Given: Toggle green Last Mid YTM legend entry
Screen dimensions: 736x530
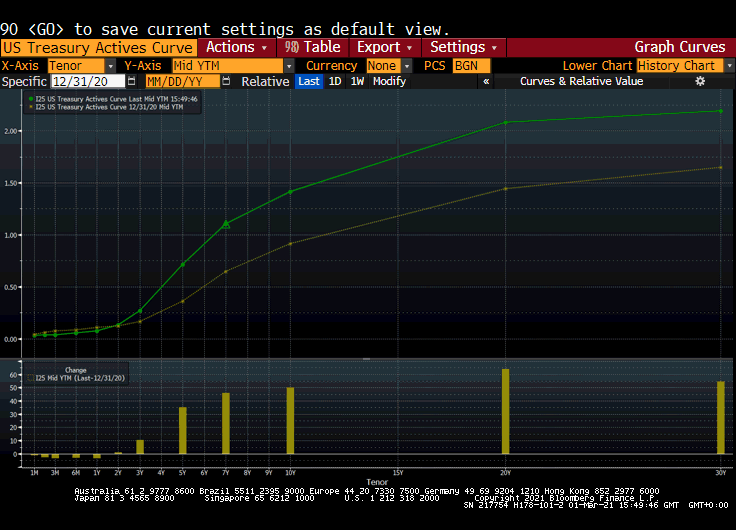Looking at the screenshot, I should (114, 99).
